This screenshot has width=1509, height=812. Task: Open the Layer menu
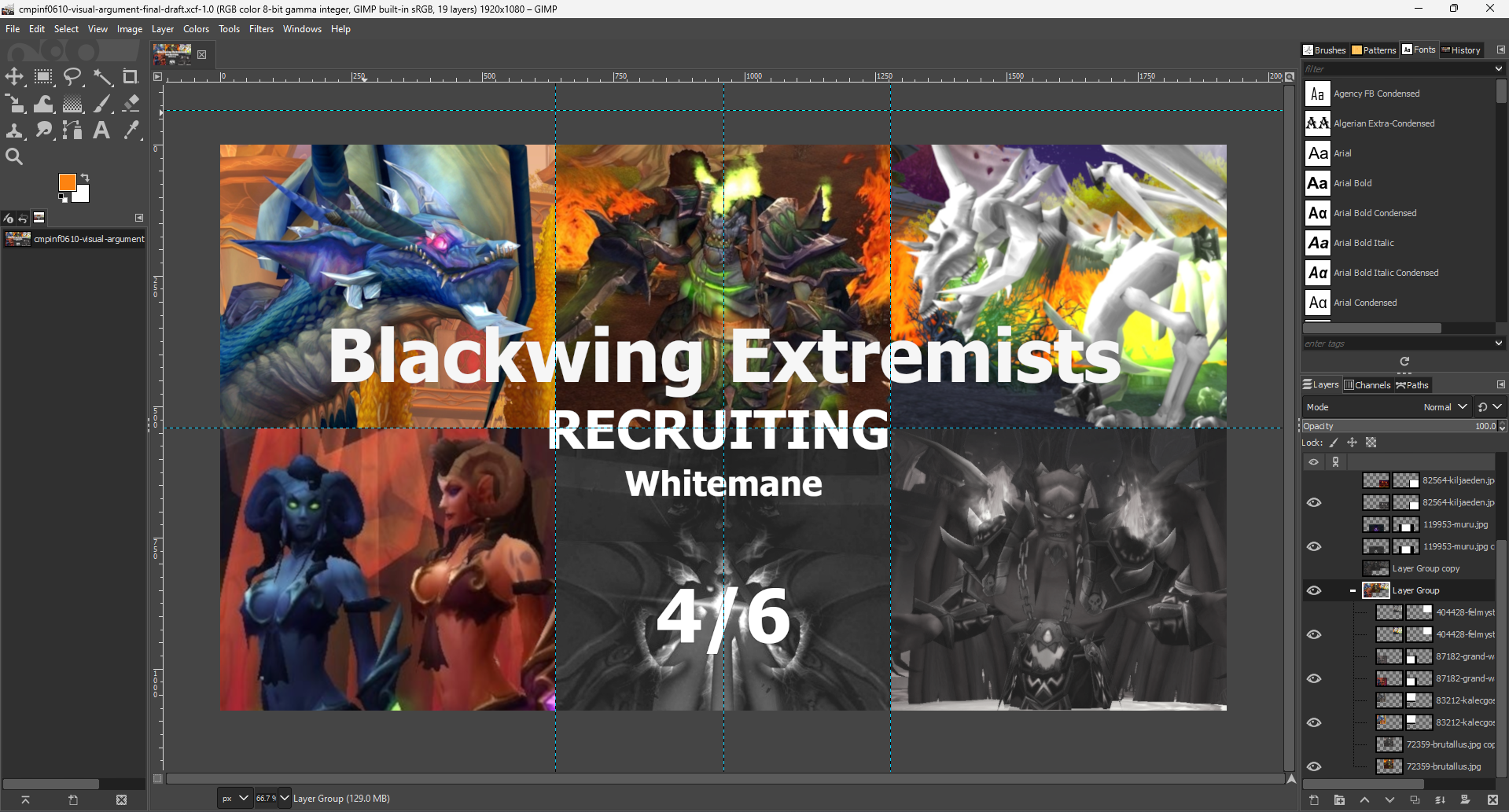pos(163,29)
